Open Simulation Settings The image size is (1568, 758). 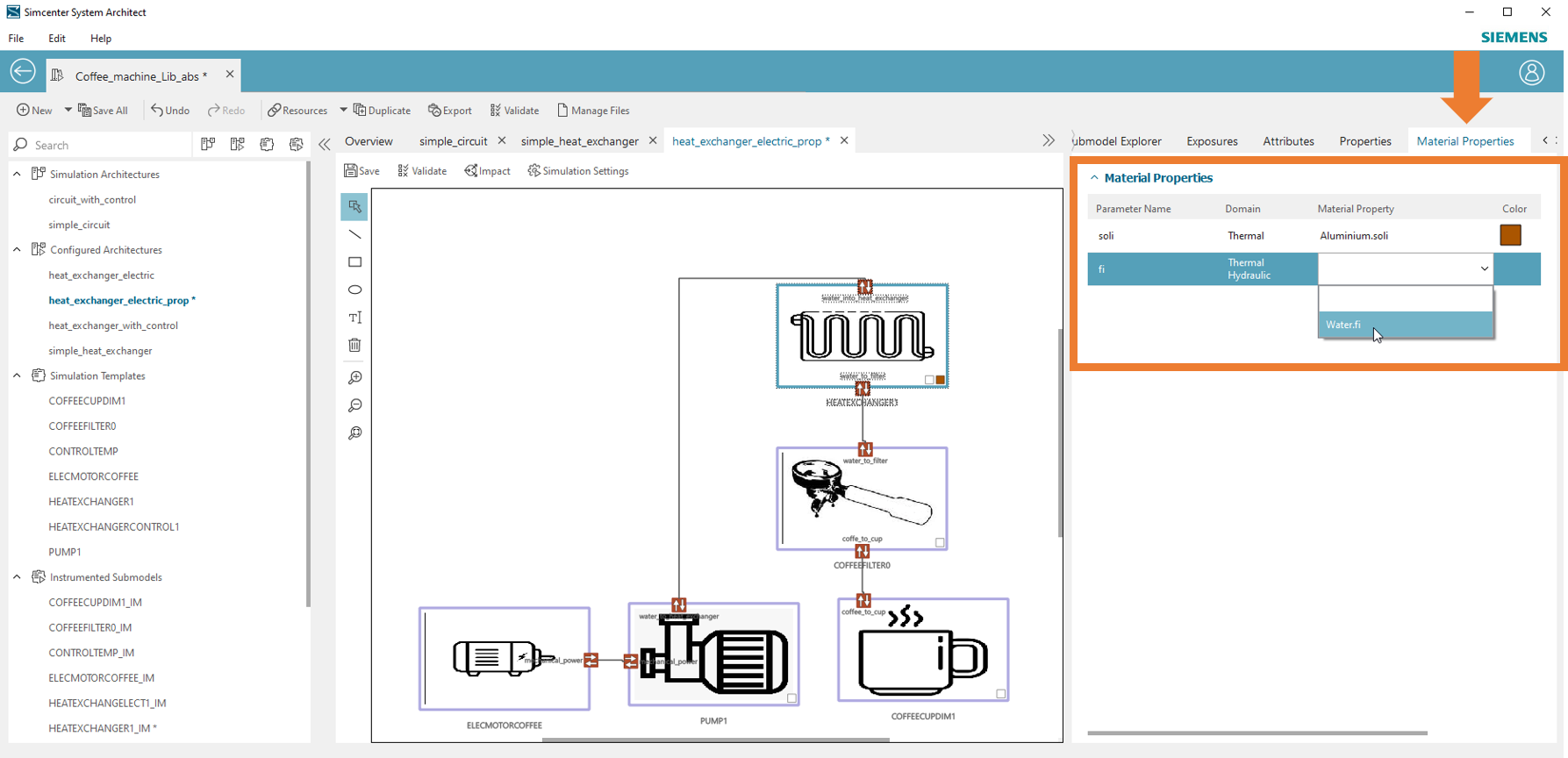click(x=578, y=171)
